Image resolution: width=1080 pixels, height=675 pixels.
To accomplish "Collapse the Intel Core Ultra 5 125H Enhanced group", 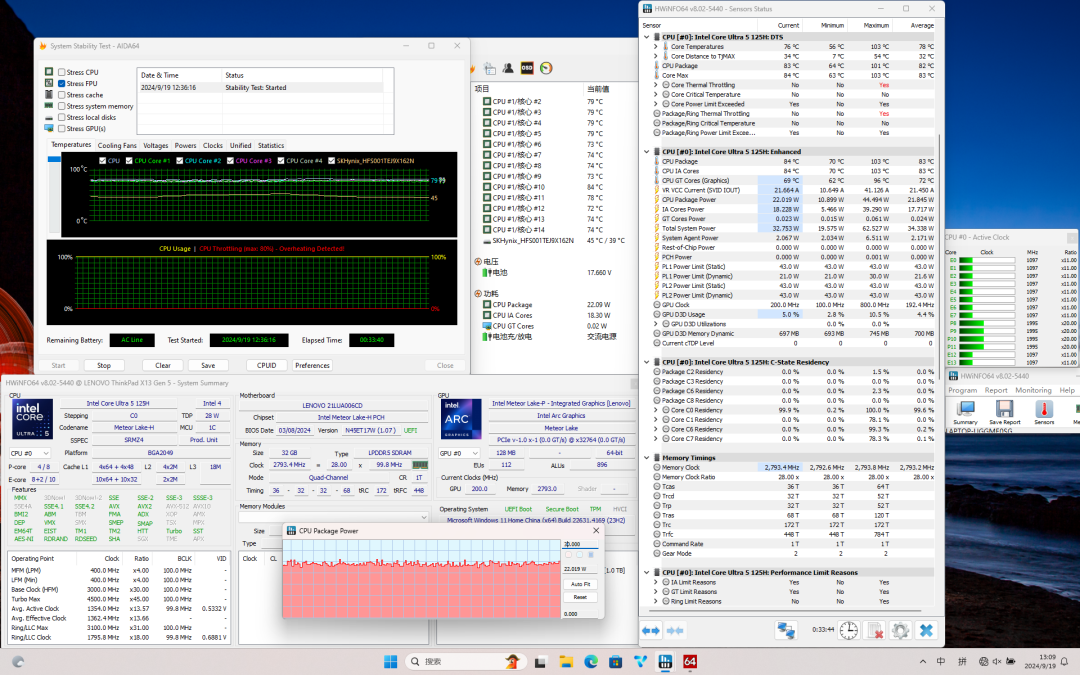I will [647, 152].
